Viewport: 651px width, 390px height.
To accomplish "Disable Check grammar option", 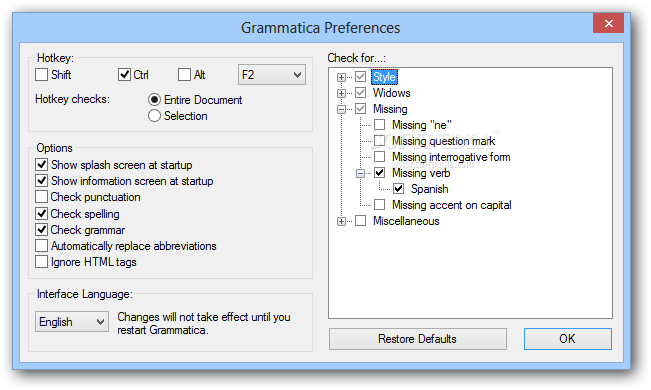I will click(42, 230).
